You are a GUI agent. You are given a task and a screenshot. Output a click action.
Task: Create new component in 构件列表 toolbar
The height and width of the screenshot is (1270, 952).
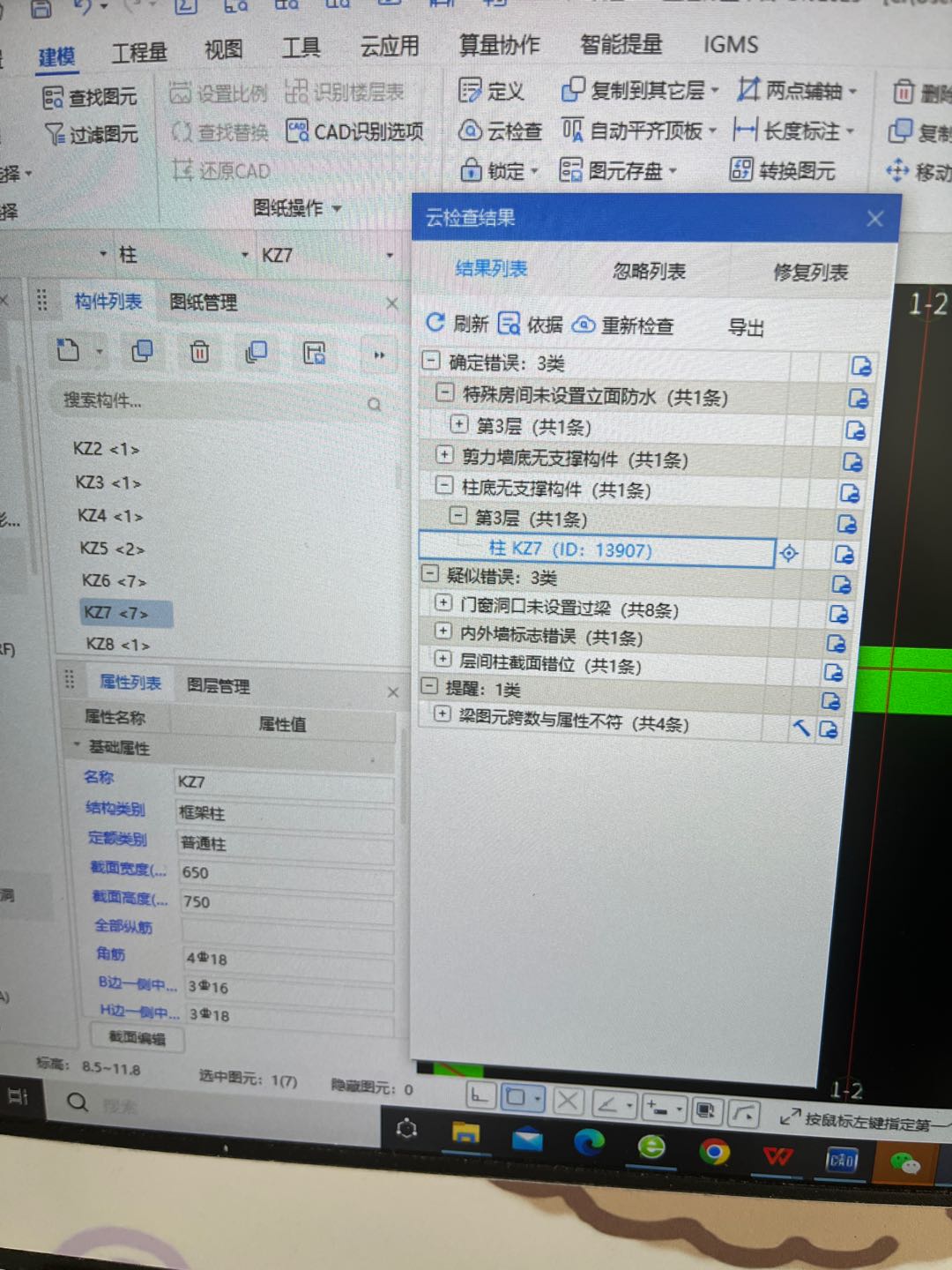pos(68,351)
